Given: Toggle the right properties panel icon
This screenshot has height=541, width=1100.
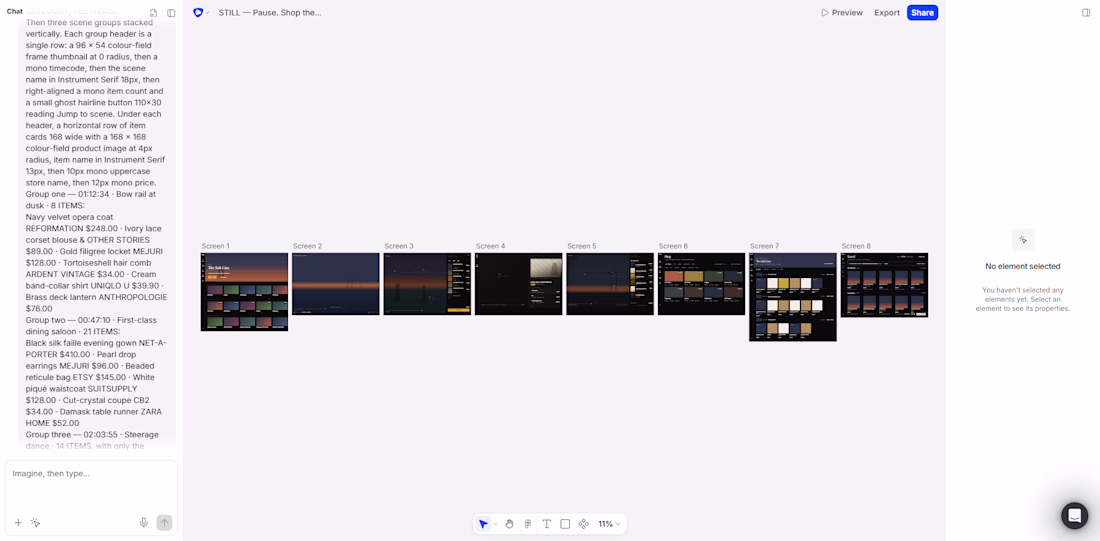Looking at the screenshot, I should 1087,13.
